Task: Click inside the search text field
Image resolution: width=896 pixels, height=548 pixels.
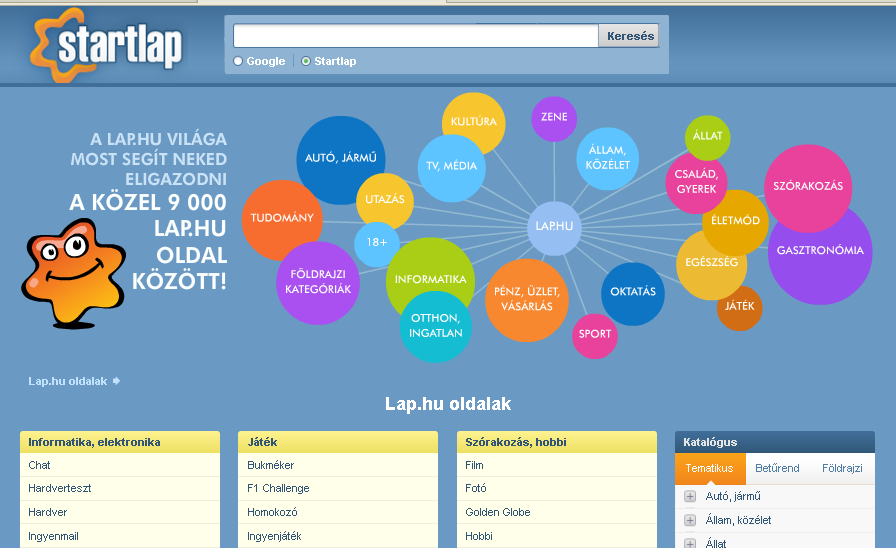Action: click(x=416, y=36)
